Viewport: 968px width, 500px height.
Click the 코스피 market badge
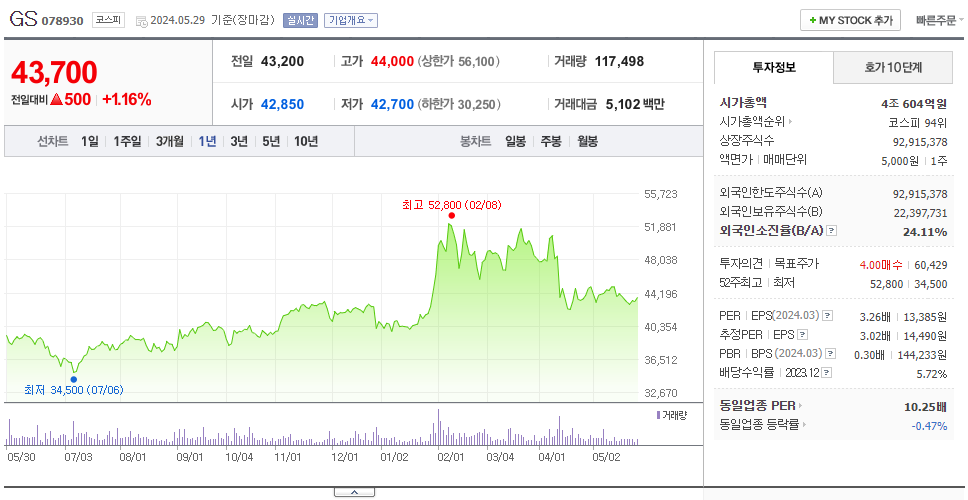109,20
